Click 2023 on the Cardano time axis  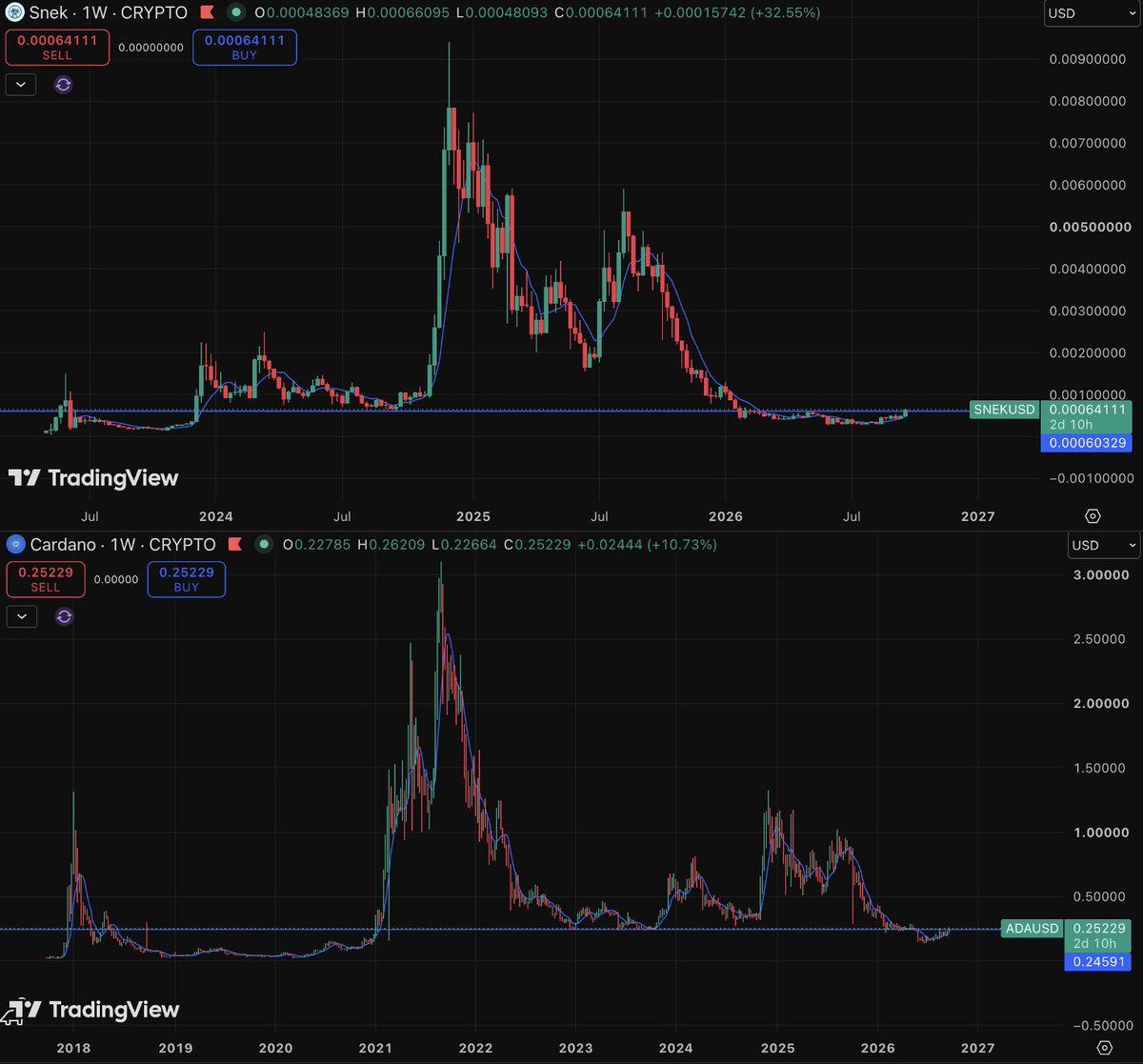pyautogui.click(x=575, y=1048)
